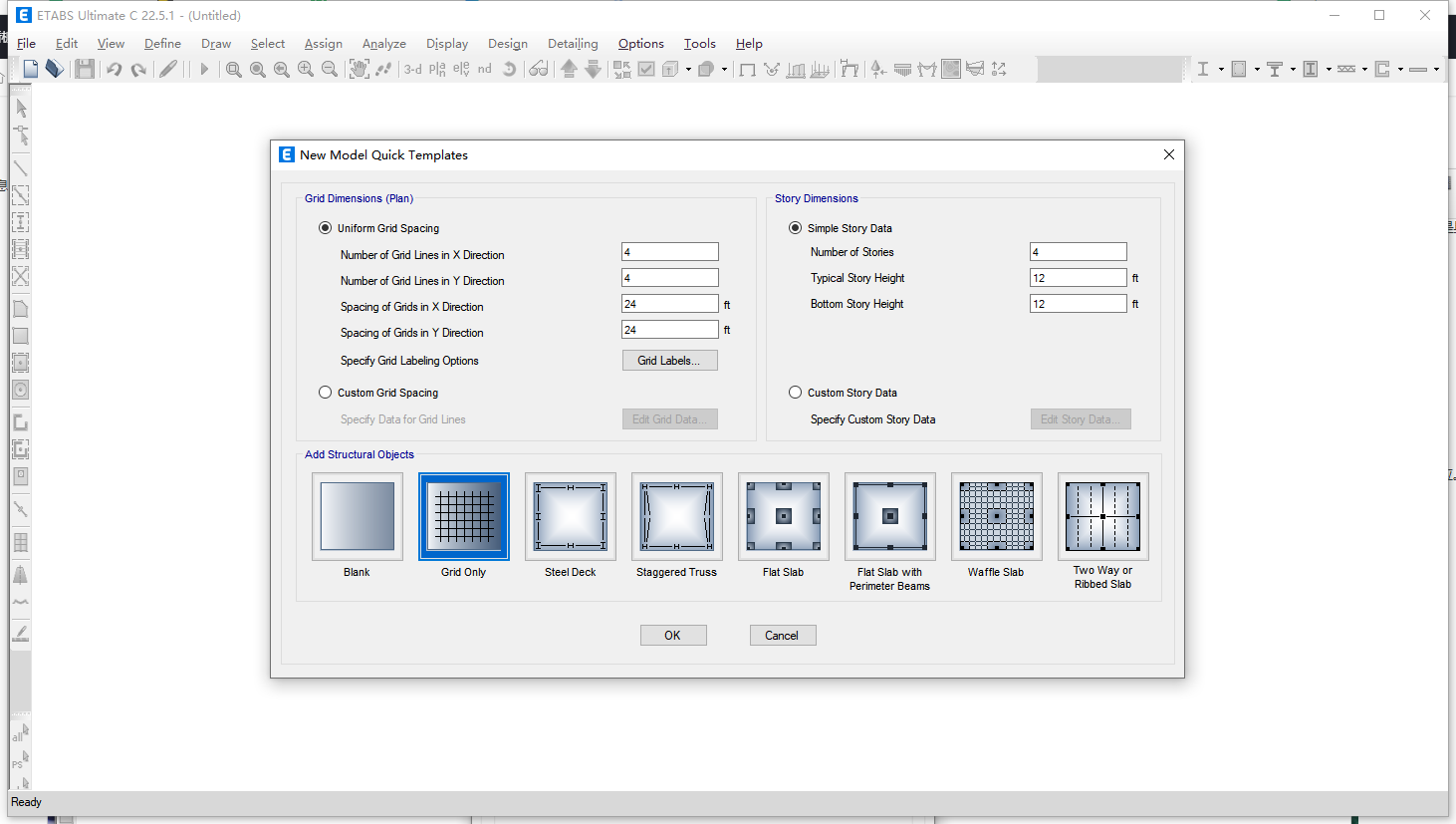
Task: Open the File menu
Action: pos(27,43)
